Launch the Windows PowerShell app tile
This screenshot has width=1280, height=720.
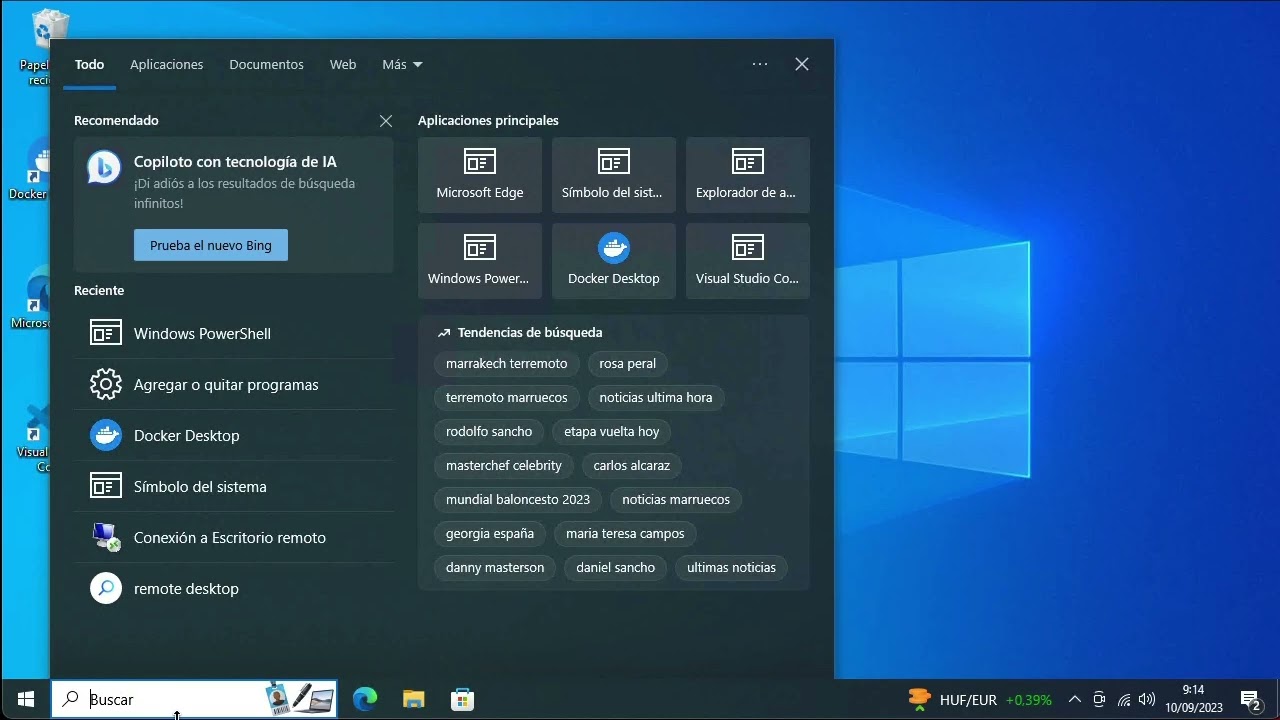coord(480,261)
